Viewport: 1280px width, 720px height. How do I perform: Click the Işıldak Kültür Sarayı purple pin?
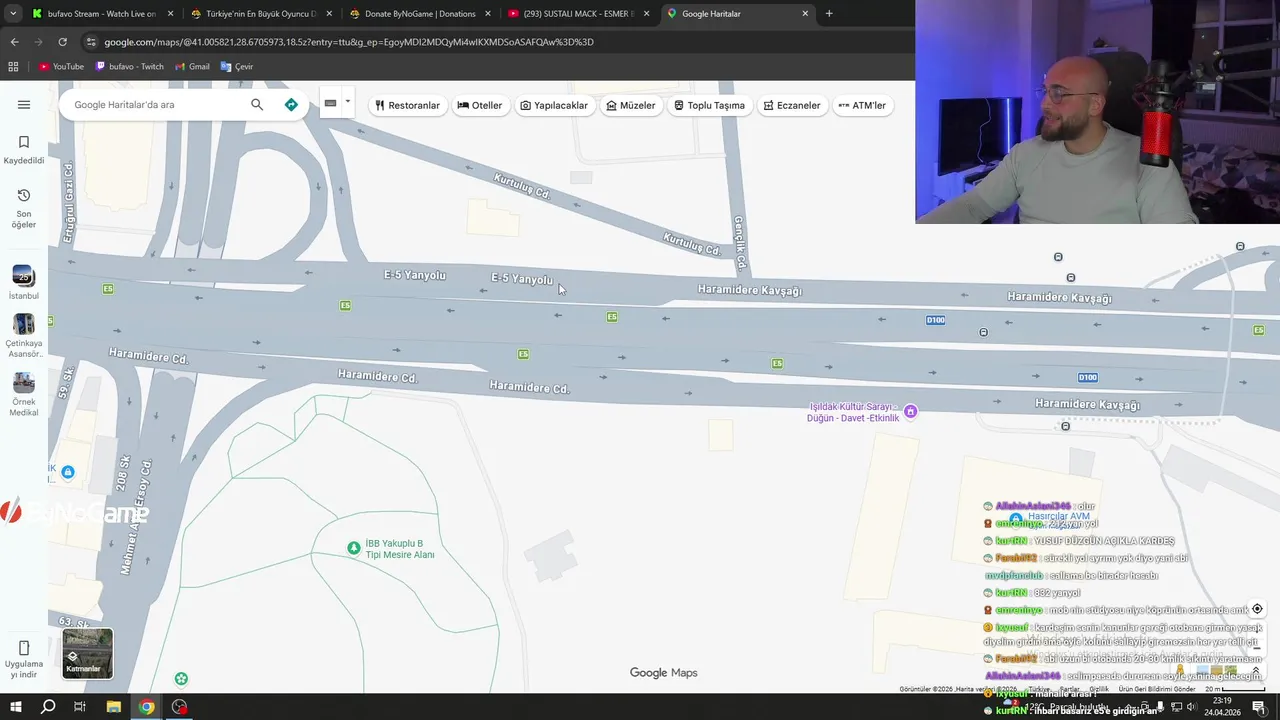point(910,411)
